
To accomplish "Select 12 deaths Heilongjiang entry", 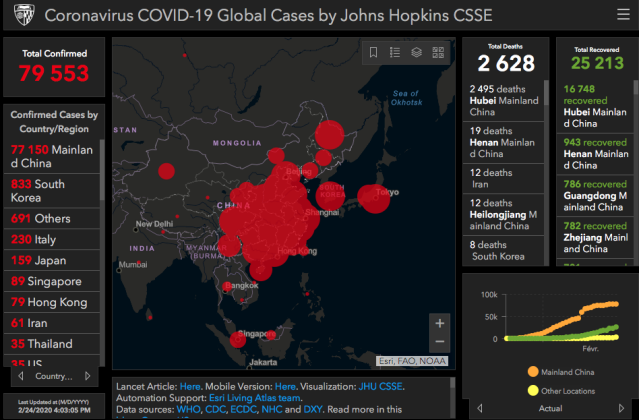I will pyautogui.click(x=503, y=214).
